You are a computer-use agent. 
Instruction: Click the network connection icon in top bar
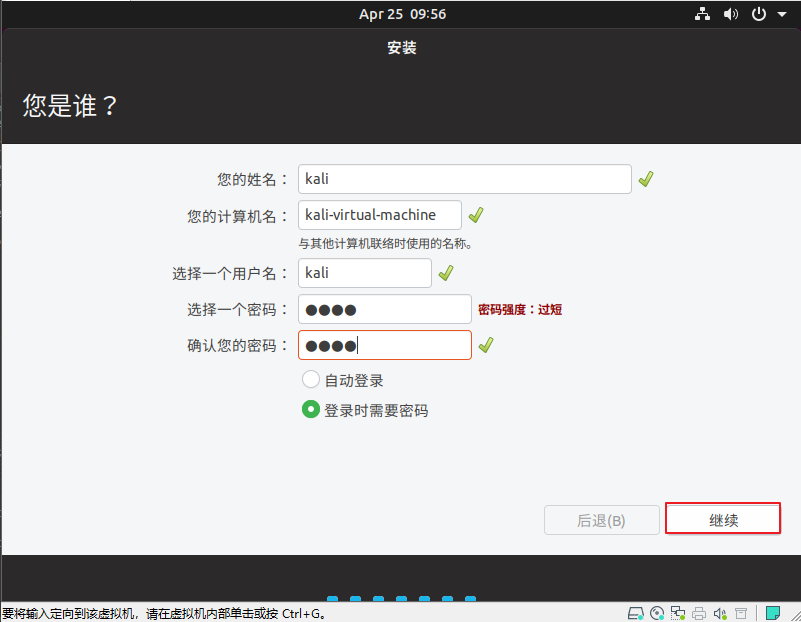pyautogui.click(x=702, y=14)
